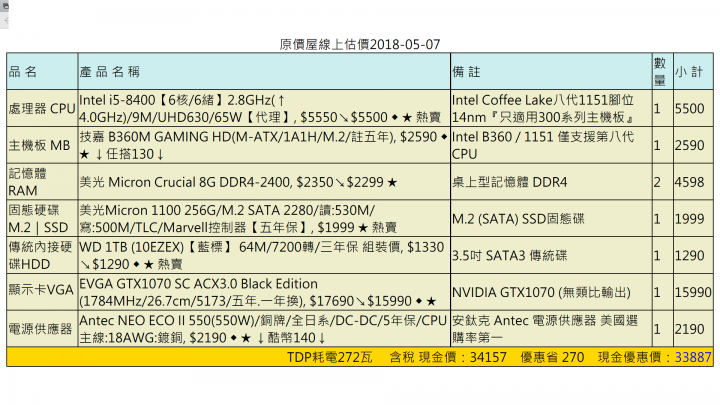This screenshot has width=720, height=405.
Task: Click the quantity 1 in the CPU row
Action: tap(663, 108)
